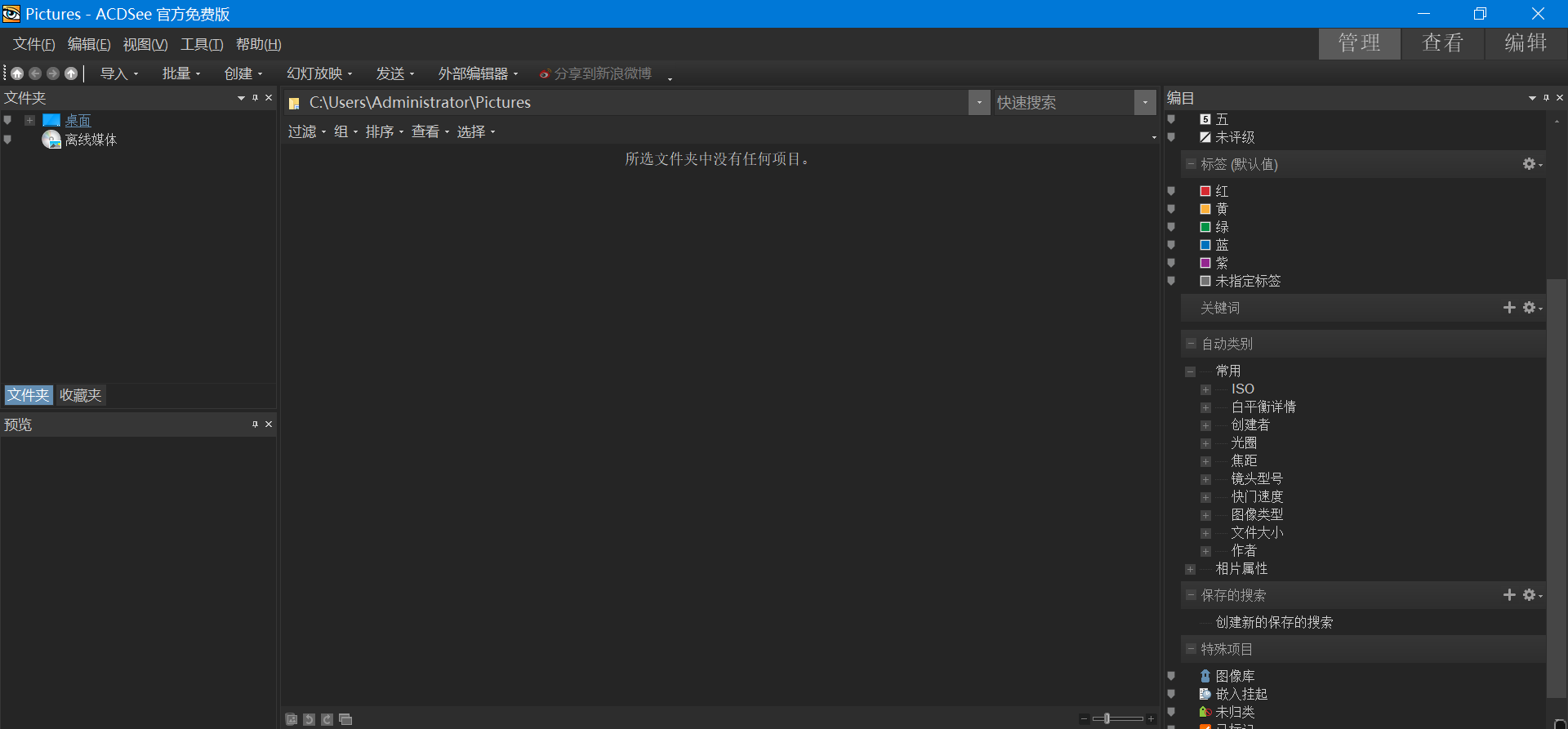
Task: Switch to the 收藏夹 tab
Action: point(80,395)
